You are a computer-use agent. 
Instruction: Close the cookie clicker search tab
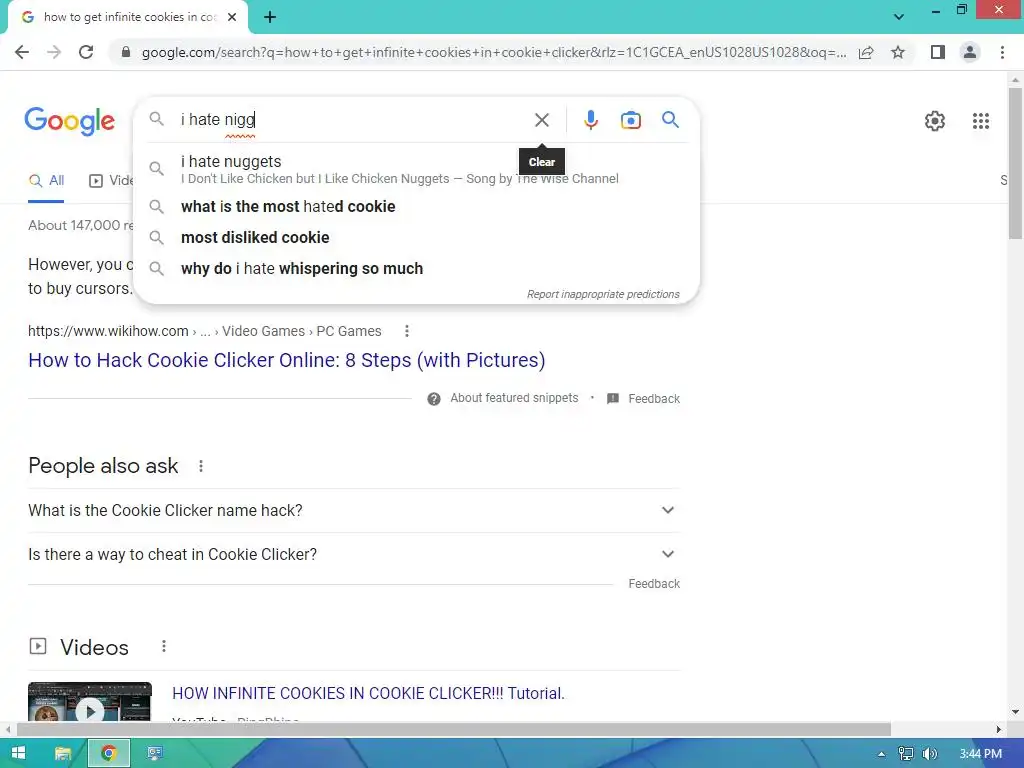click(232, 17)
